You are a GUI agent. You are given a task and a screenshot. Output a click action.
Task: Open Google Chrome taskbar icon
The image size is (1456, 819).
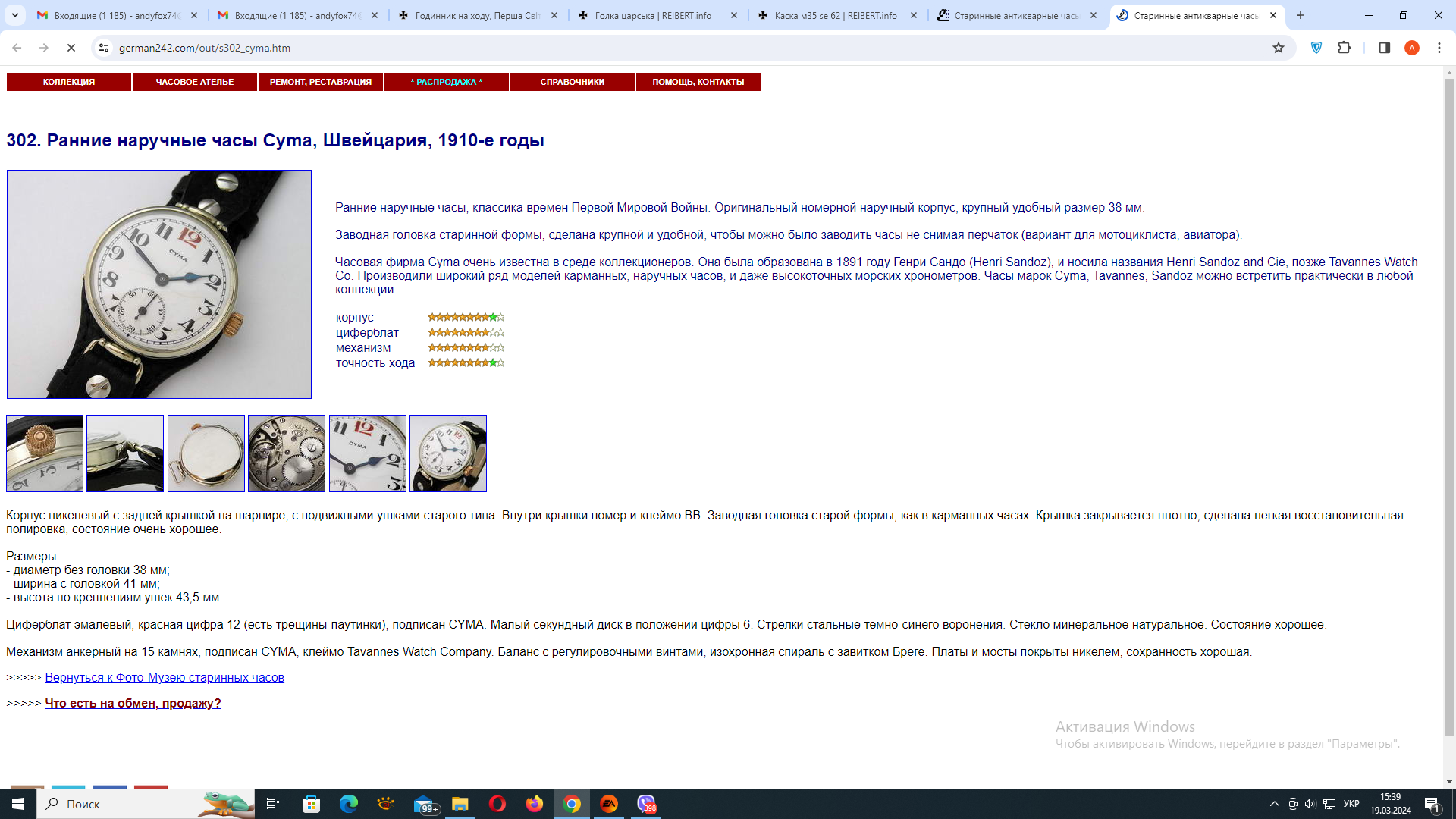click(572, 804)
